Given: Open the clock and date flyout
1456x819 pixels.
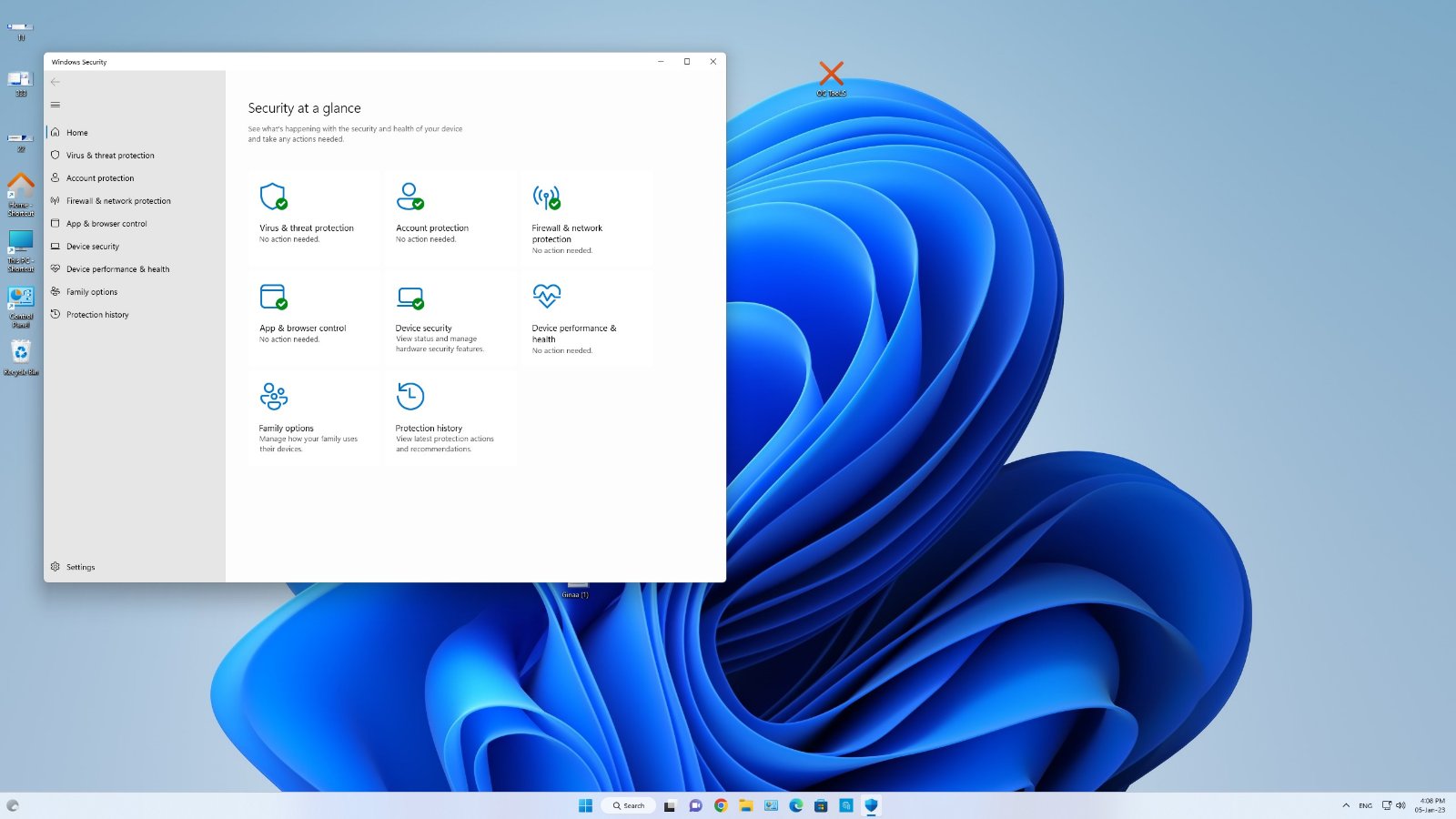Looking at the screenshot, I should (1430, 805).
